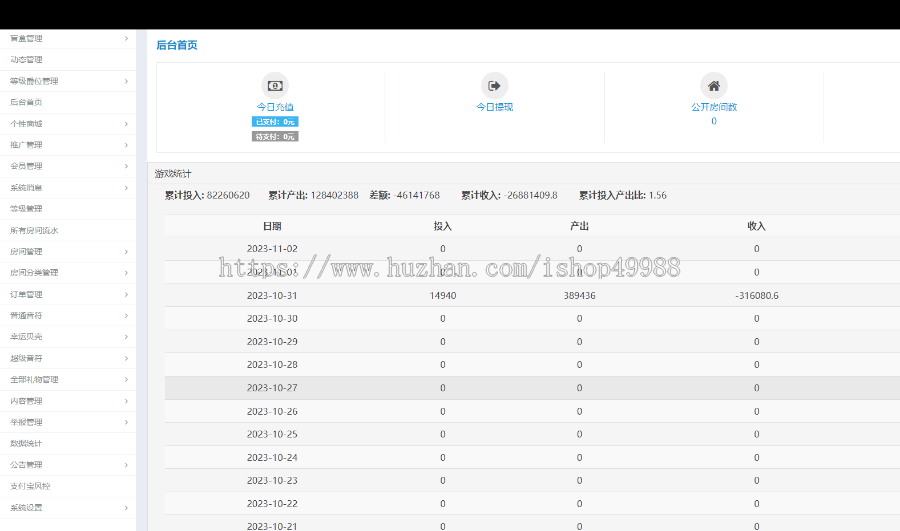
Task: Select the 幸运贝壳 menu label
Action: (x=26, y=336)
